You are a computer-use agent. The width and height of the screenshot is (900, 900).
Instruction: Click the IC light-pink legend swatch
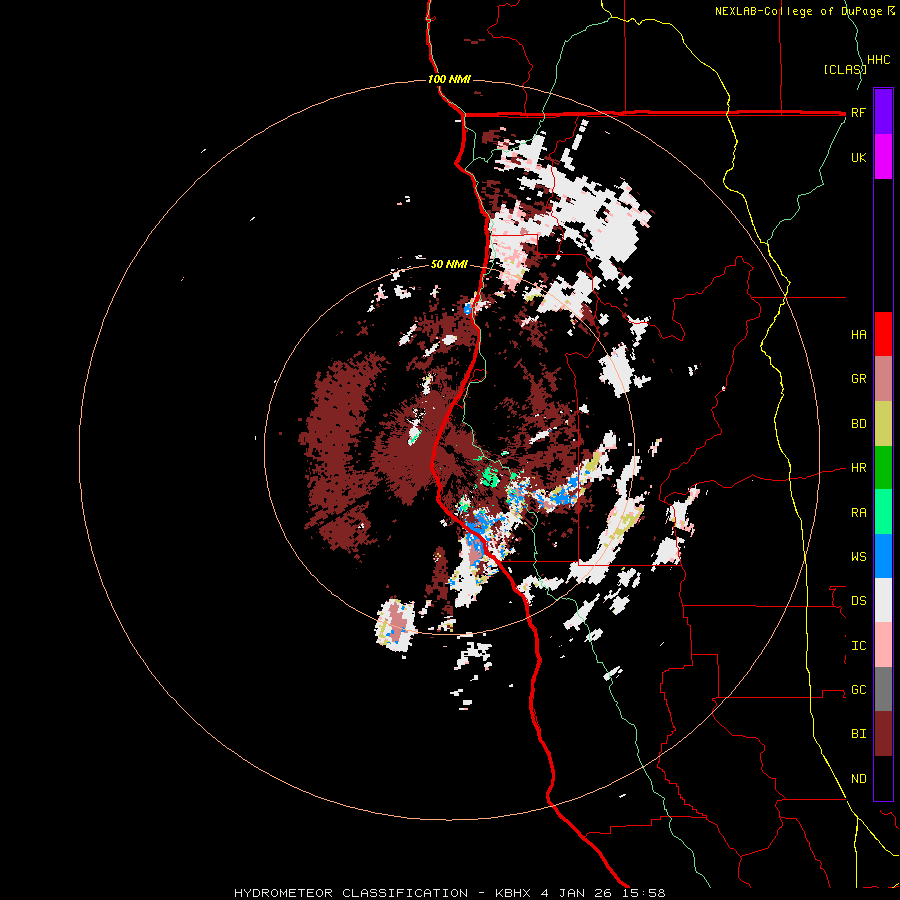click(x=883, y=645)
